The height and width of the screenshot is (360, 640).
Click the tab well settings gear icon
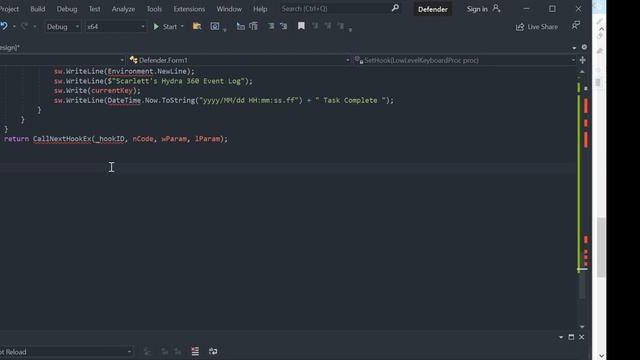tap(584, 47)
